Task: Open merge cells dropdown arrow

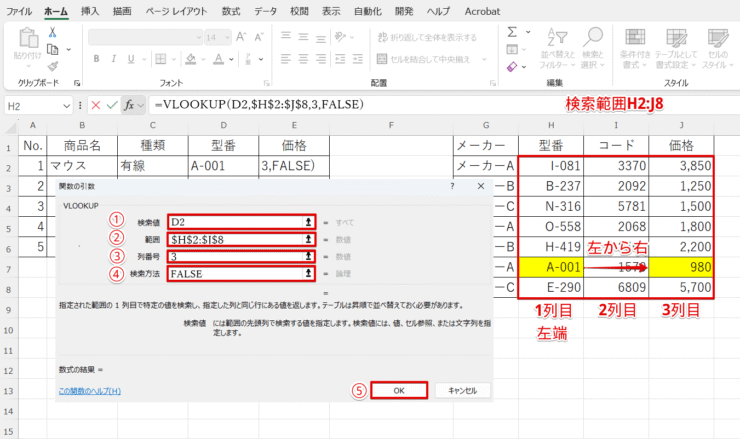Action: point(484,59)
